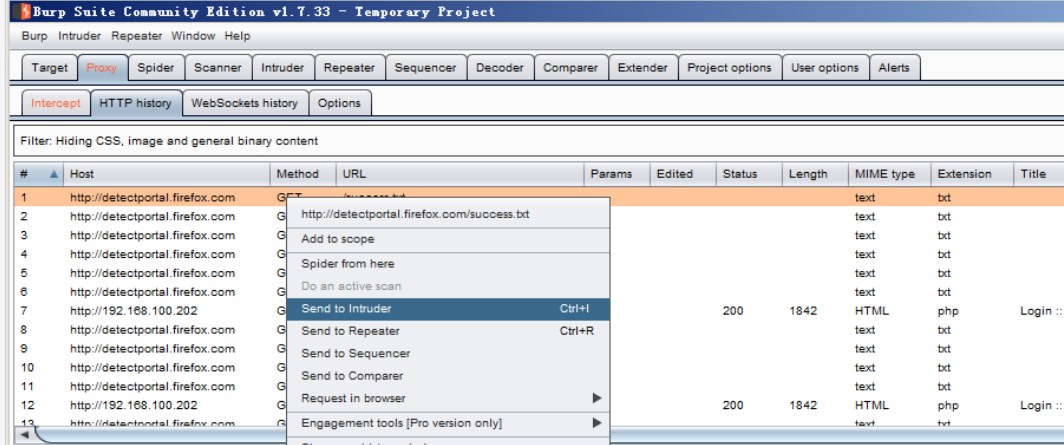The height and width of the screenshot is (445, 1064).
Task: Open the Intruder menu in menu bar
Action: click(79, 36)
